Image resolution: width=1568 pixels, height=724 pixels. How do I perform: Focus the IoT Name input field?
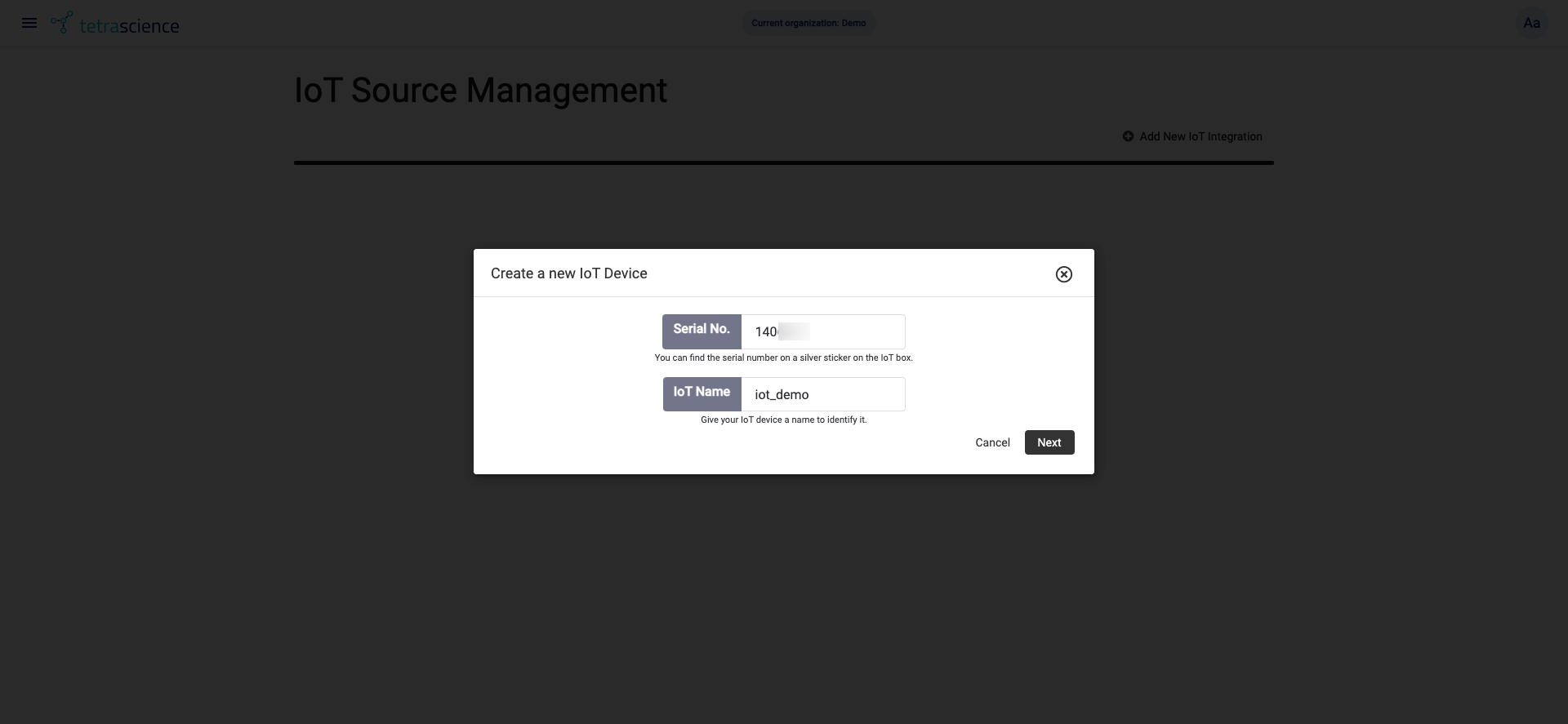point(823,394)
